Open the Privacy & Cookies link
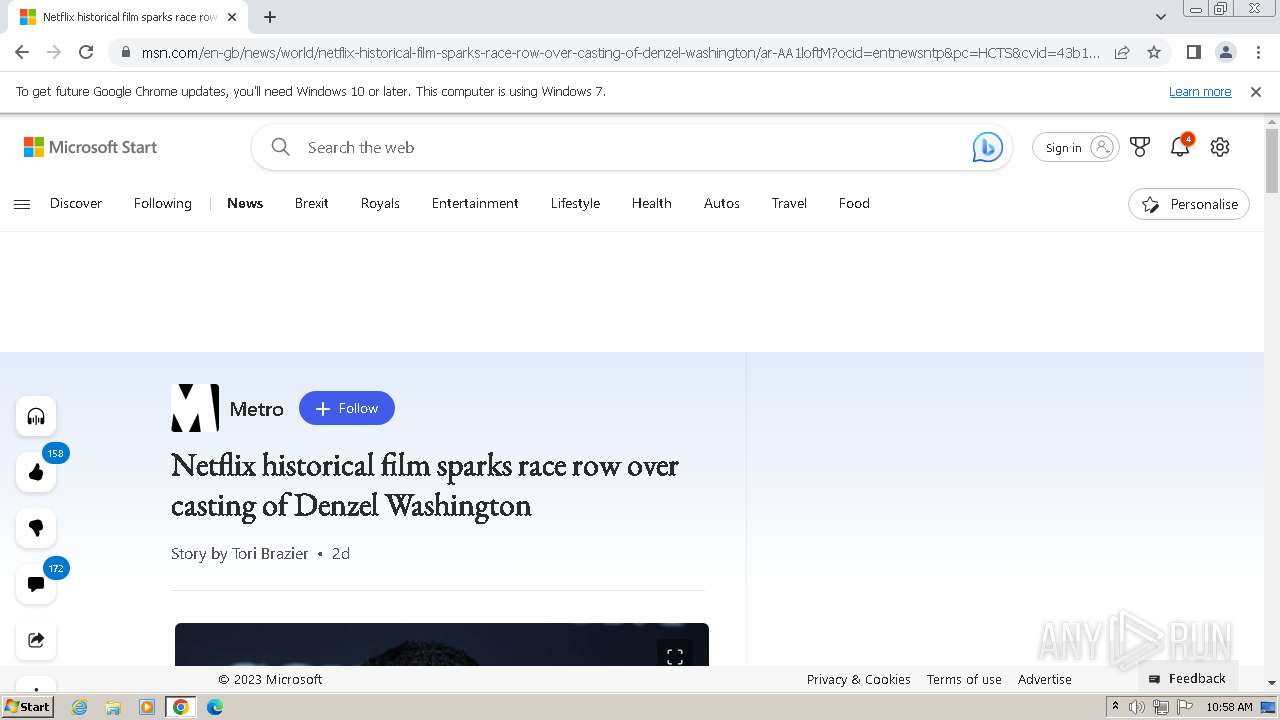The height and width of the screenshot is (720, 1280). click(859, 679)
